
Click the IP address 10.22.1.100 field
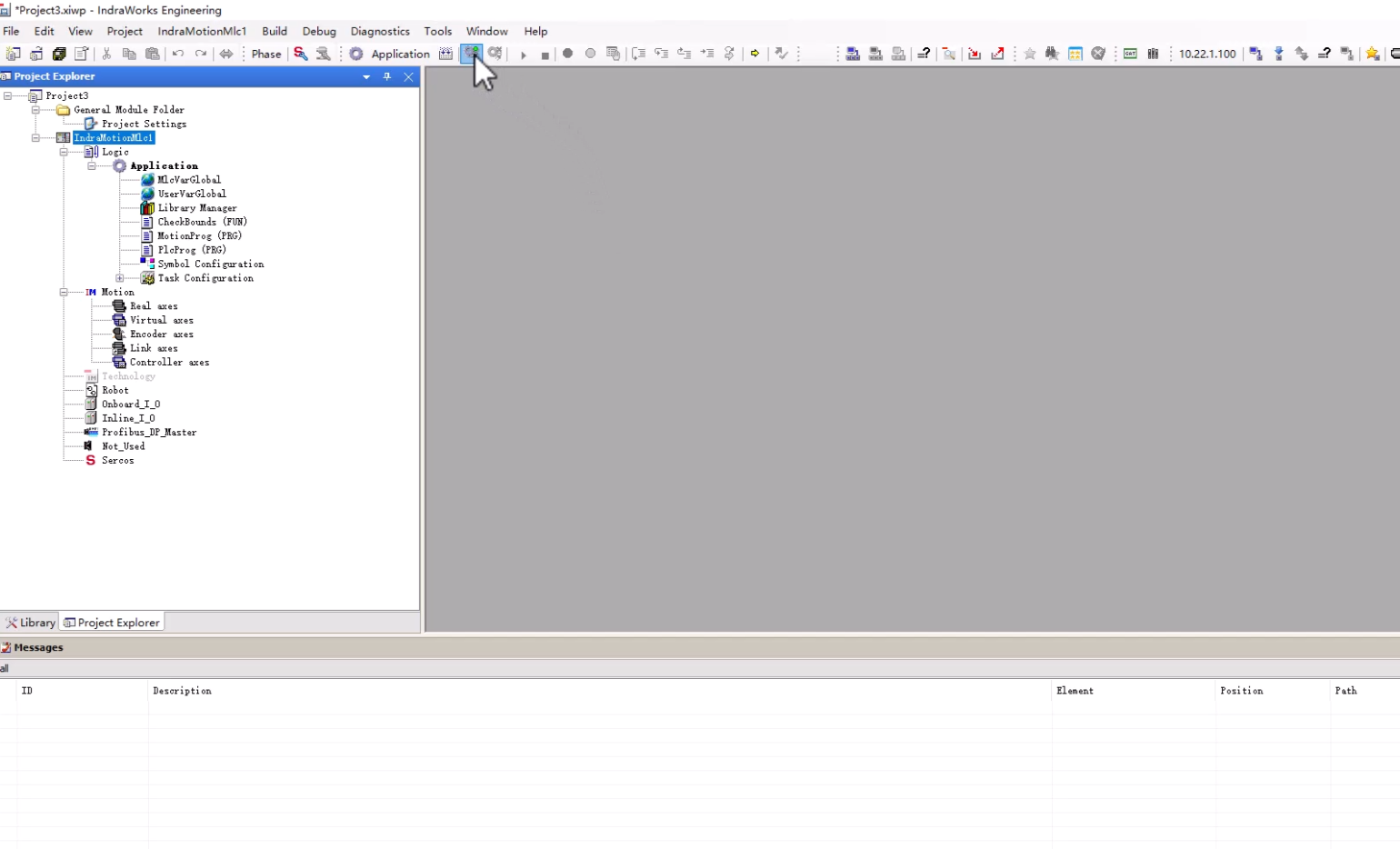1207,54
